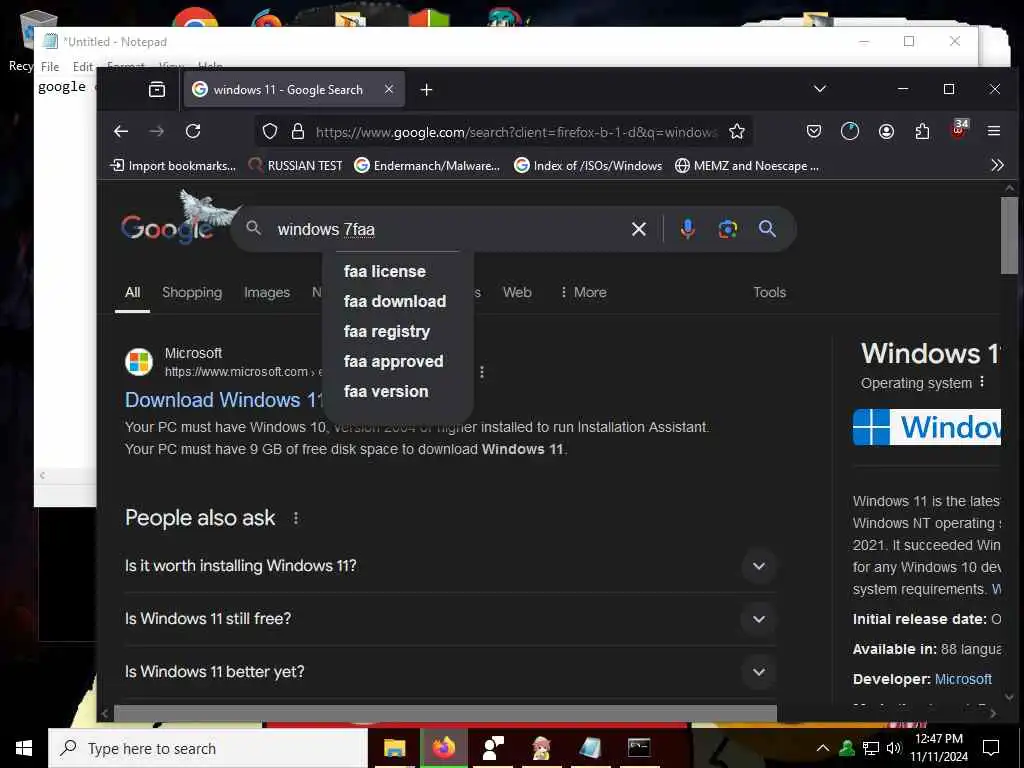Viewport: 1024px width, 768px height.
Task: Open File Explorer from taskbar
Action: pyautogui.click(x=394, y=748)
